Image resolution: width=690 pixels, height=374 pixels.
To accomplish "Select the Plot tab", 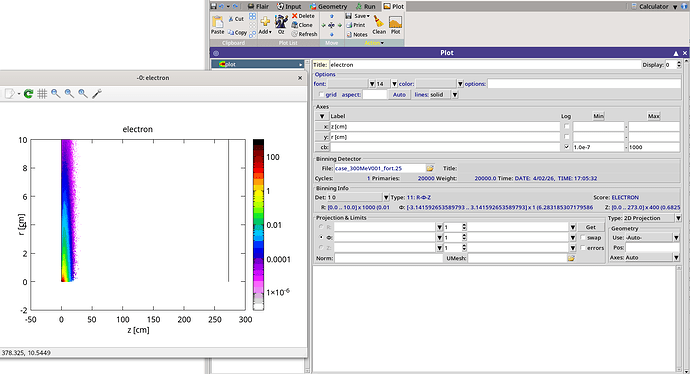I will coord(393,6).
